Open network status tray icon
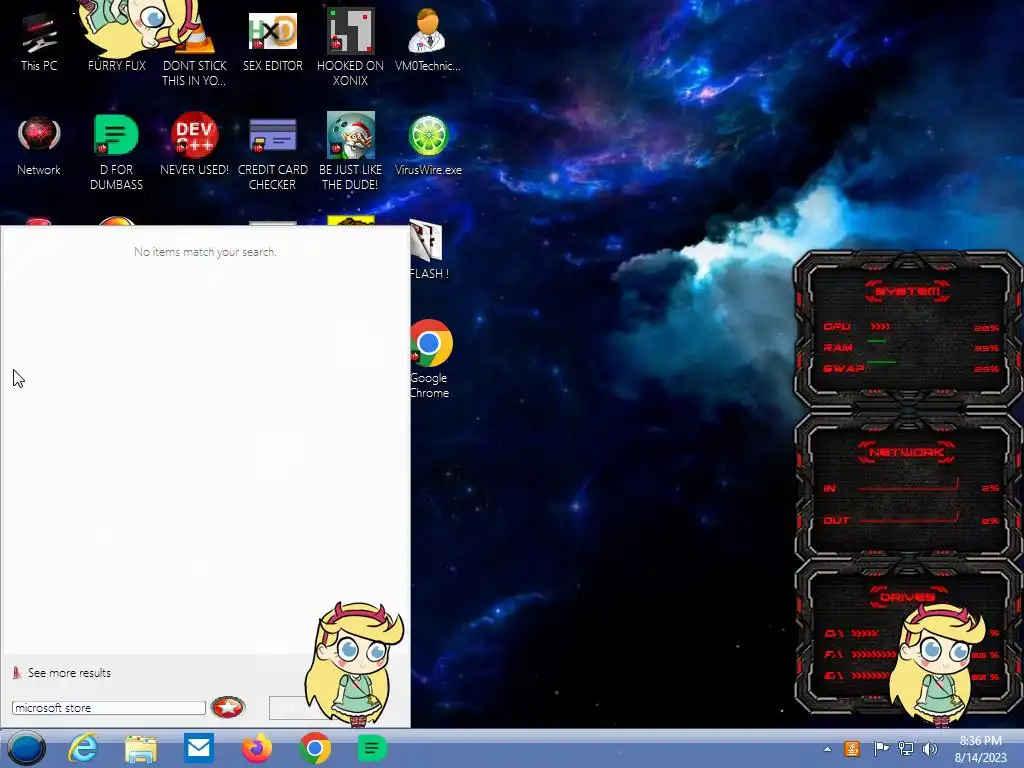 pyautogui.click(x=906, y=748)
